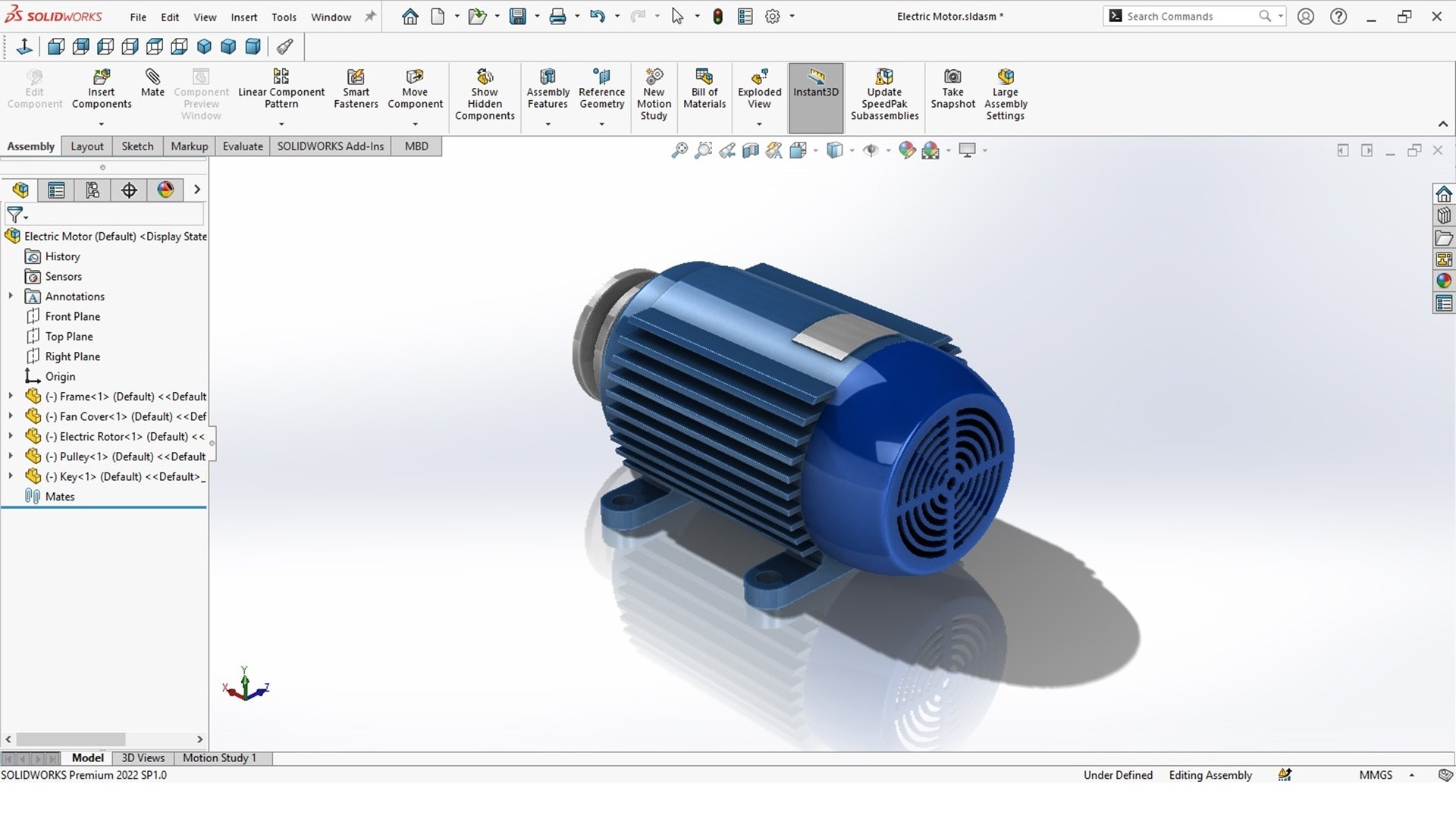
Task: Click Update SpeedPak Subassemblies
Action: point(884,95)
